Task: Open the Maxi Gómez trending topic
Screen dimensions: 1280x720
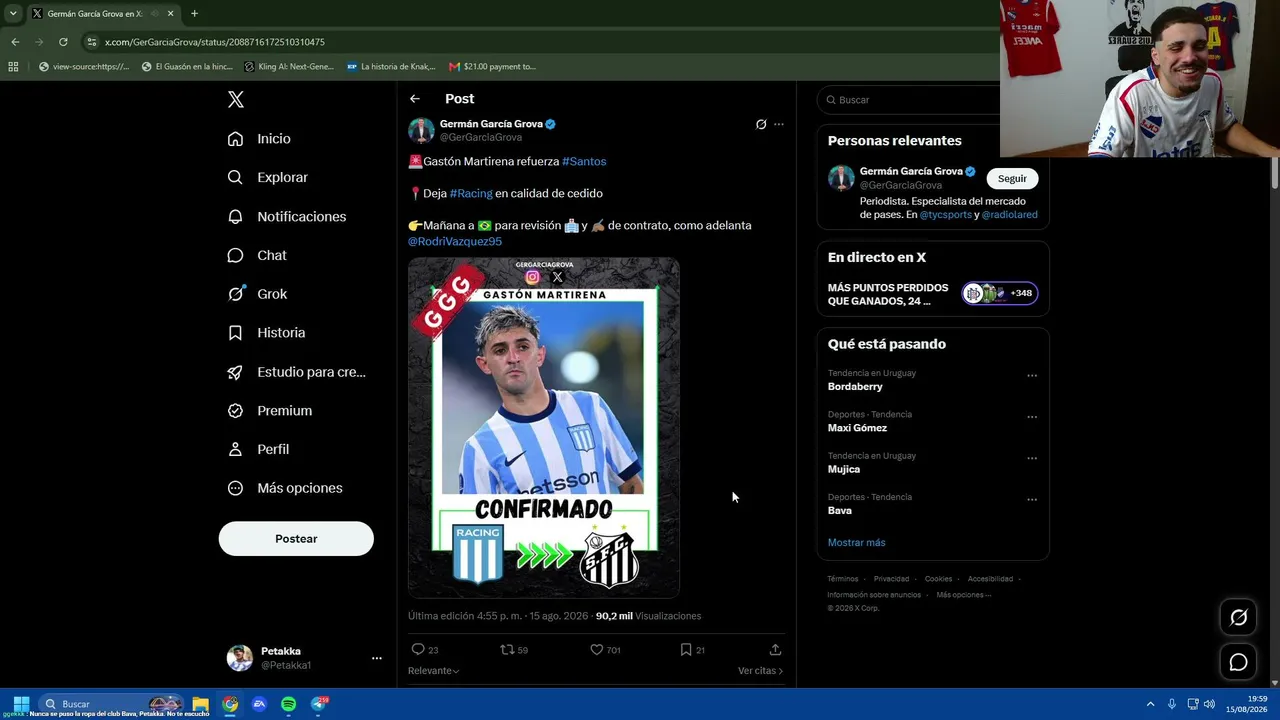Action: click(857, 428)
